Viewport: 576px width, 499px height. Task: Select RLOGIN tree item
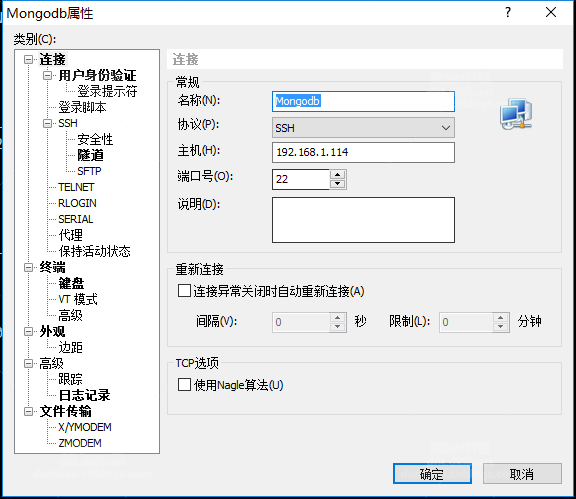point(78,203)
